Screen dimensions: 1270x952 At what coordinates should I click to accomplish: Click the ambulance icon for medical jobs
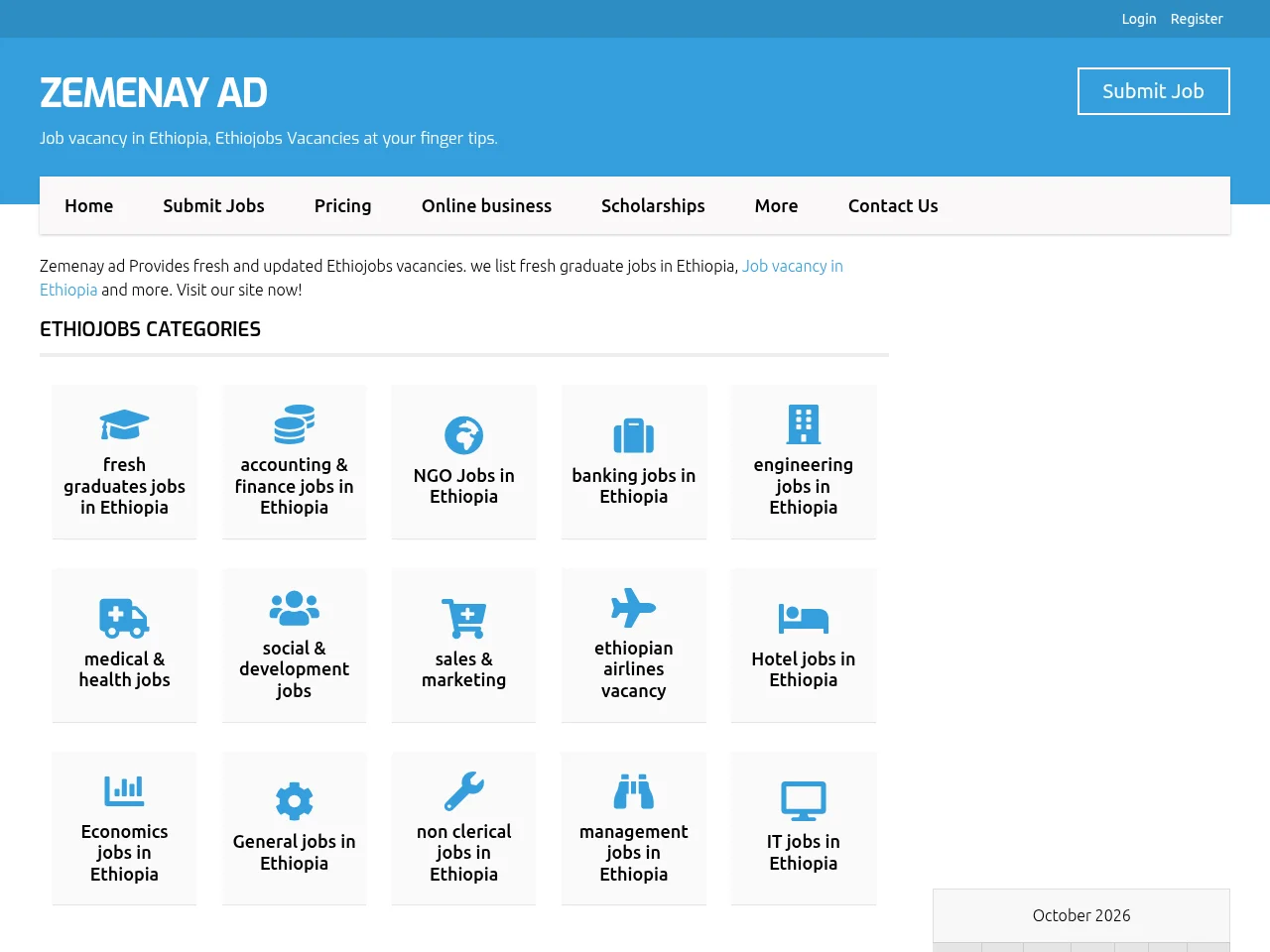(124, 618)
